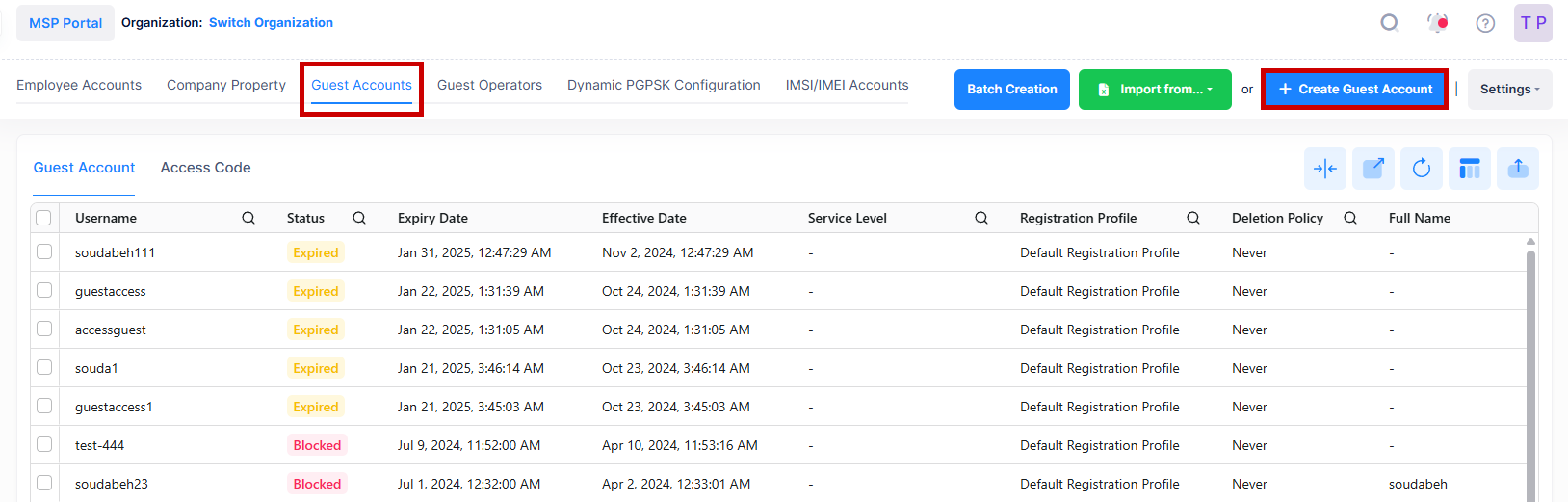Filter by Registration Profile search icon
Image resolution: width=1568 pixels, height=502 pixels.
1192,218
